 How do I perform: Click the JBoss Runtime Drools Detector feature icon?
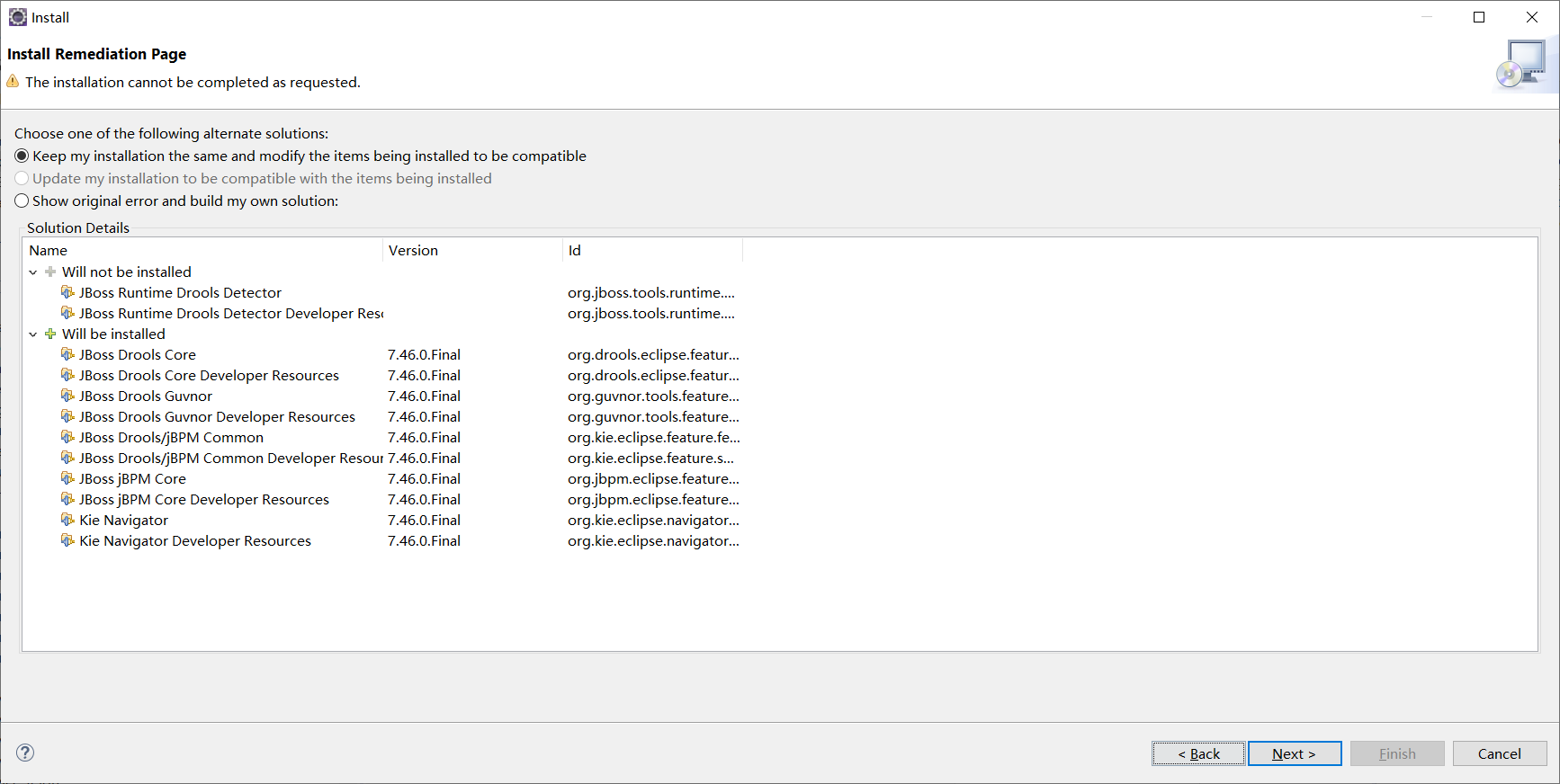67,292
